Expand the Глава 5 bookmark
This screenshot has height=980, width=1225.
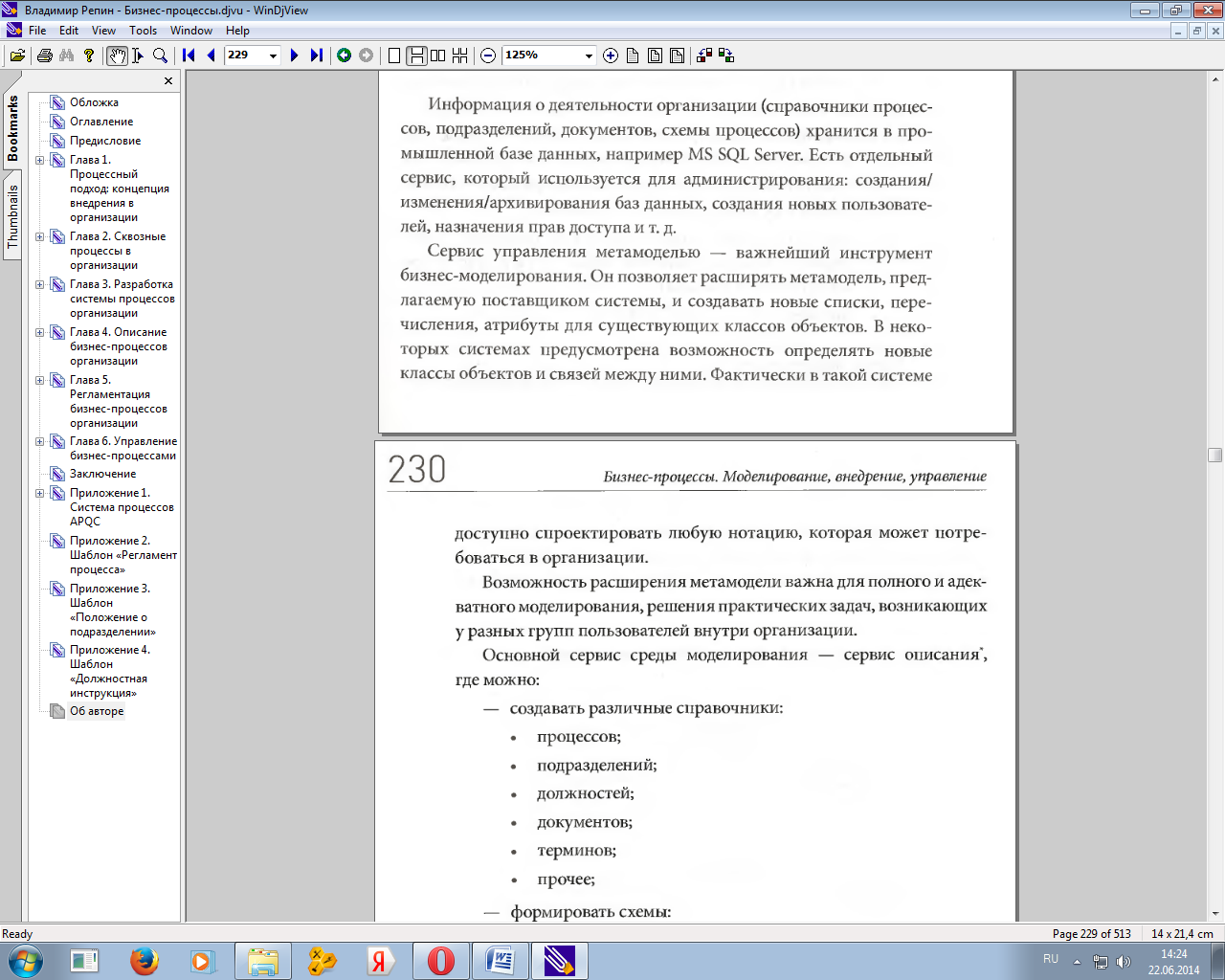coord(40,380)
